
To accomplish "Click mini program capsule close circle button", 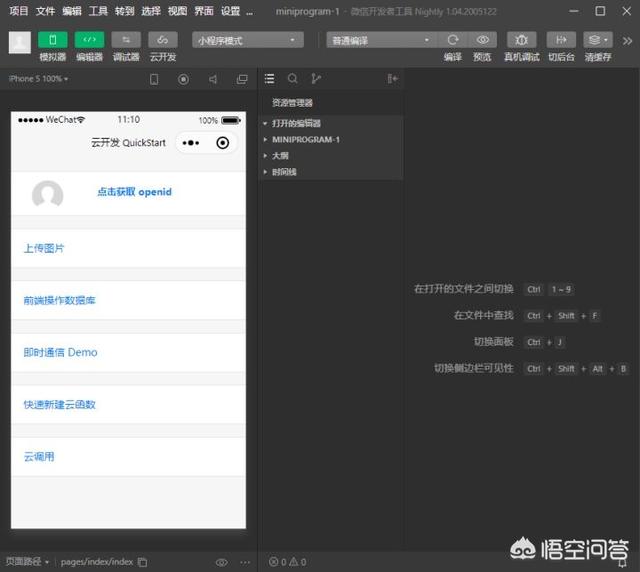I will click(222, 143).
